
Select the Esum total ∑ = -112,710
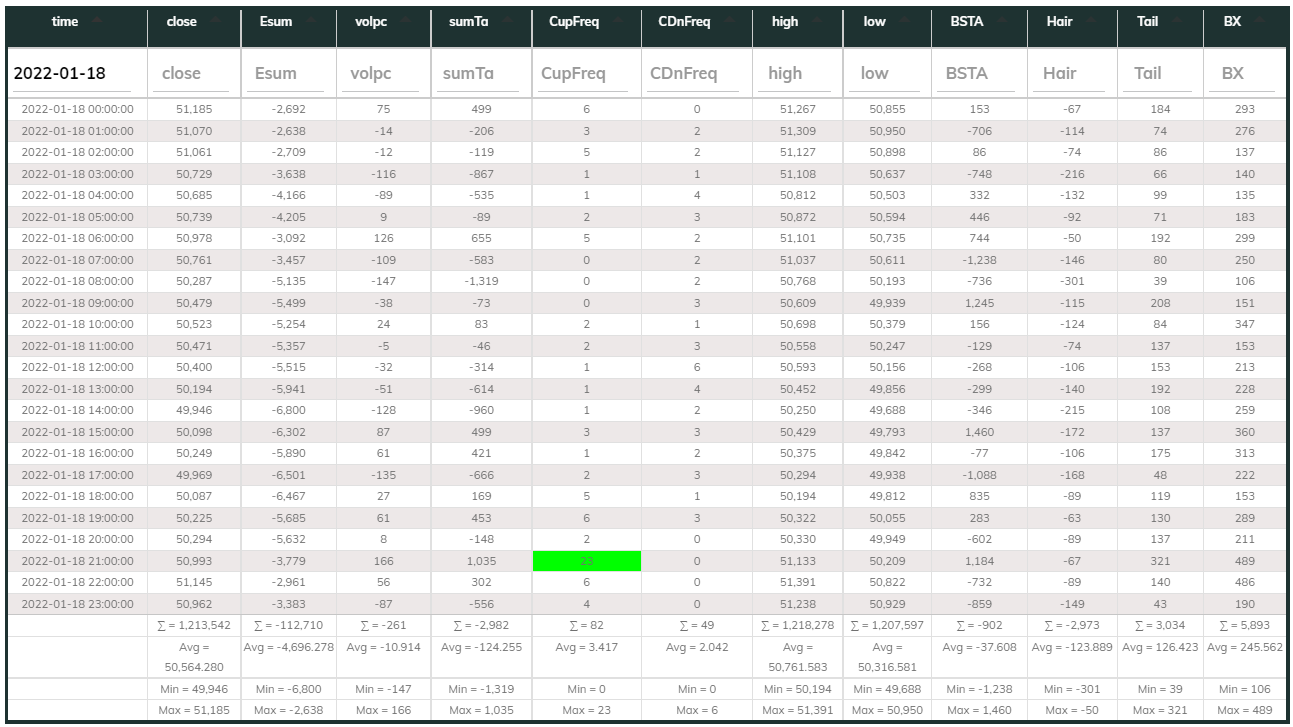289,625
